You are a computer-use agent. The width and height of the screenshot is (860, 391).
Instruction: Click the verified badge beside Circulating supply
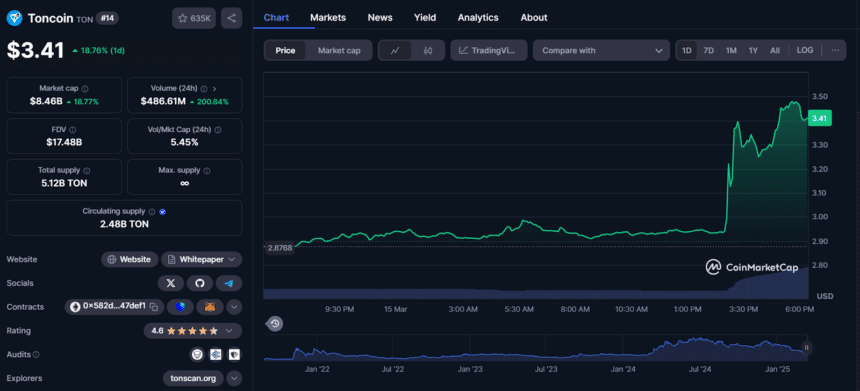coord(162,211)
